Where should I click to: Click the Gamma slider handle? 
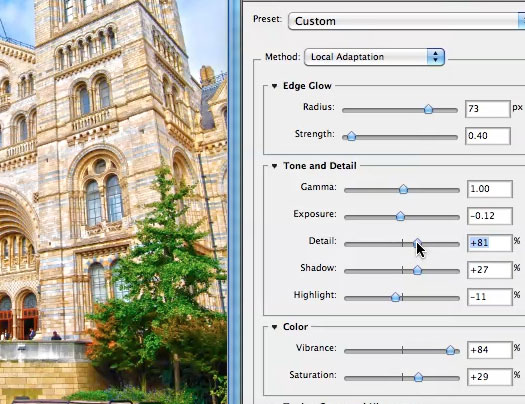tap(403, 189)
